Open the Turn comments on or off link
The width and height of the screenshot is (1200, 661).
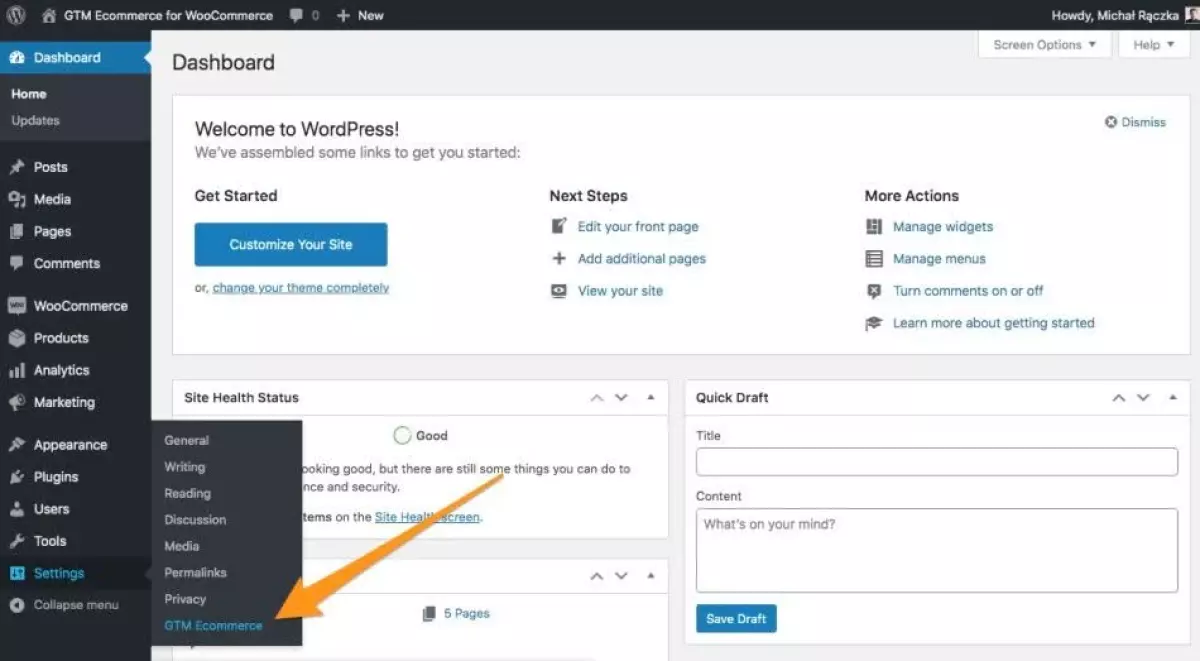tap(968, 291)
